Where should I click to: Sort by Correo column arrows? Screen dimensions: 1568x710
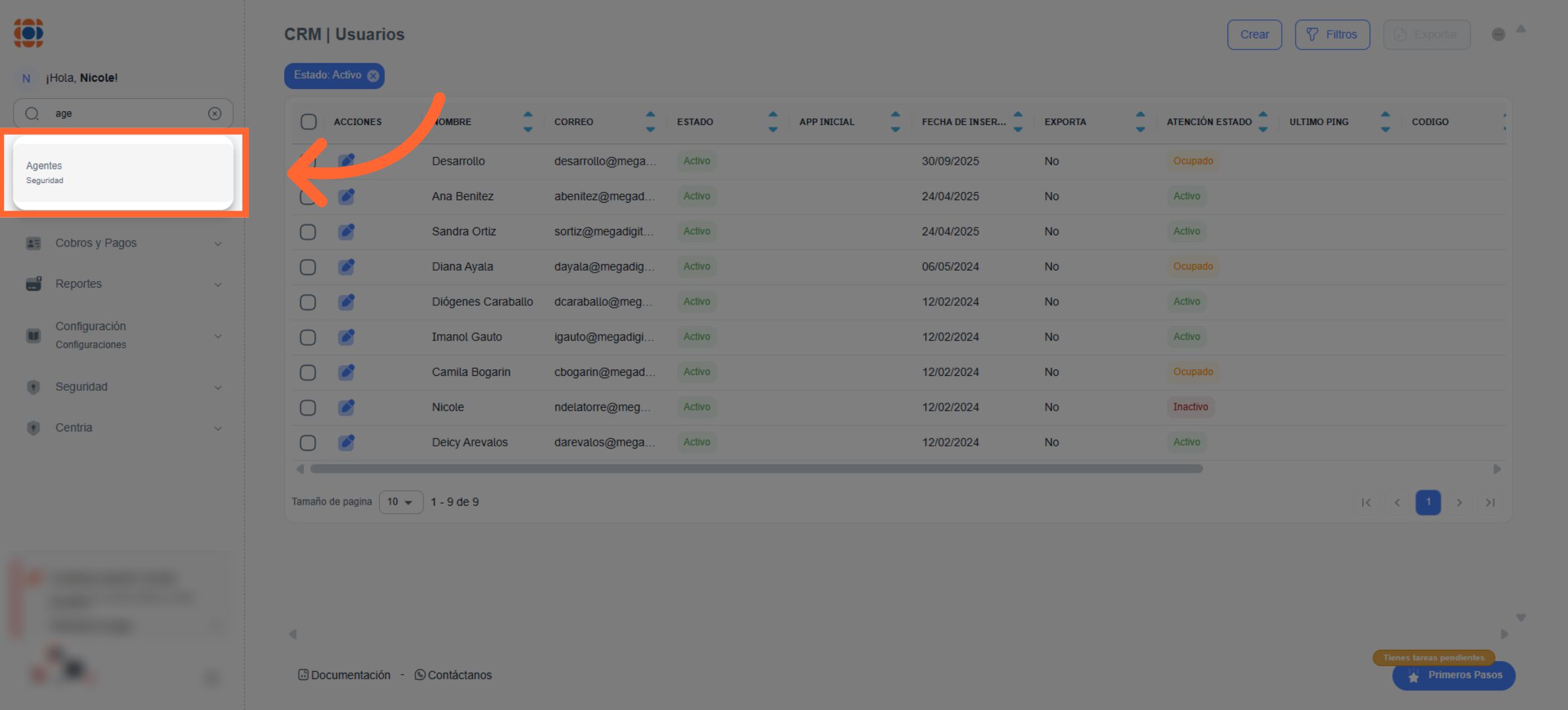[649, 122]
